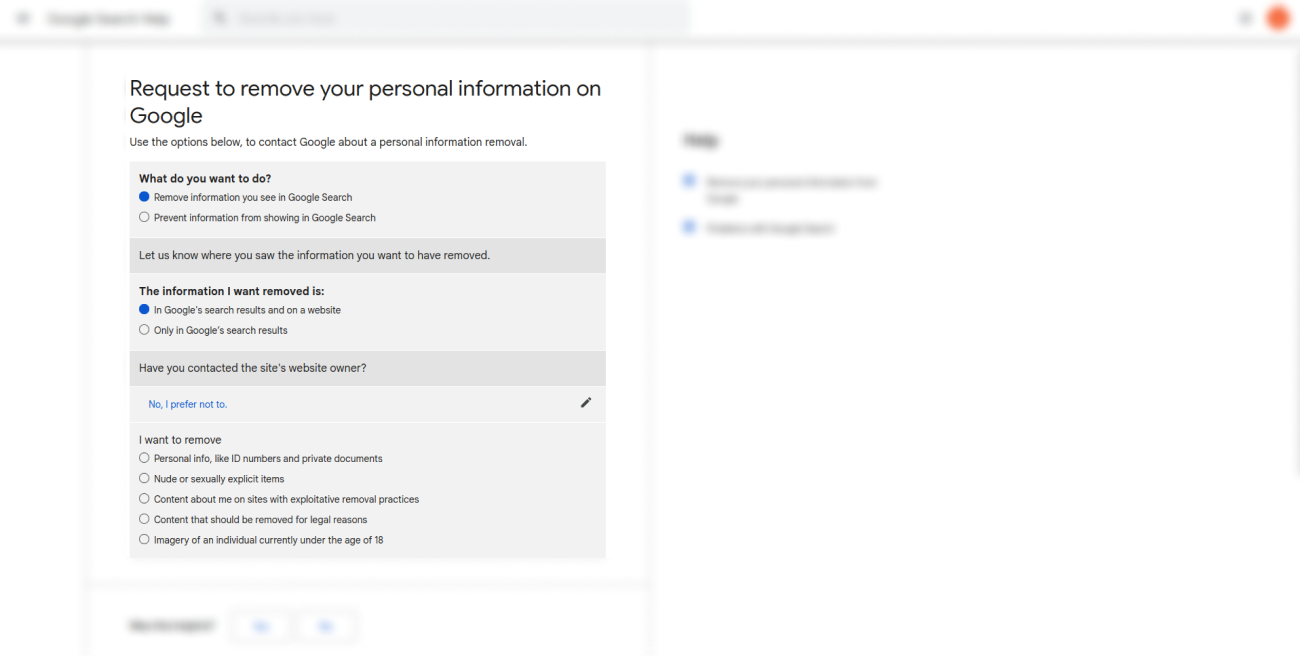This screenshot has width=1300, height=657.
Task: Select 'Nude or sexually explicit items'
Action: [145, 479]
